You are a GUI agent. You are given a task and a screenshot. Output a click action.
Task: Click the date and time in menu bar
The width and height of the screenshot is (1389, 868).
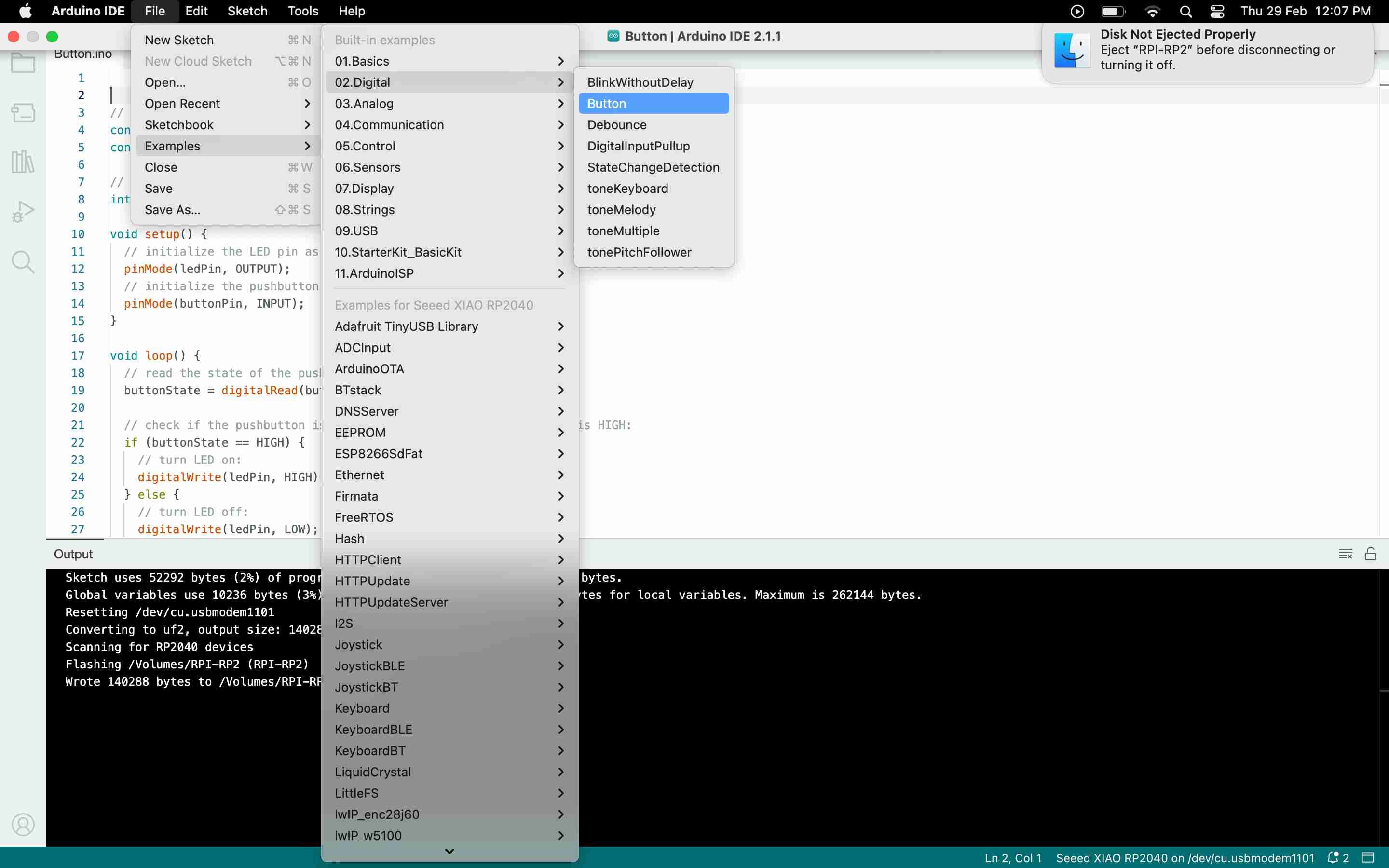tap(1305, 11)
